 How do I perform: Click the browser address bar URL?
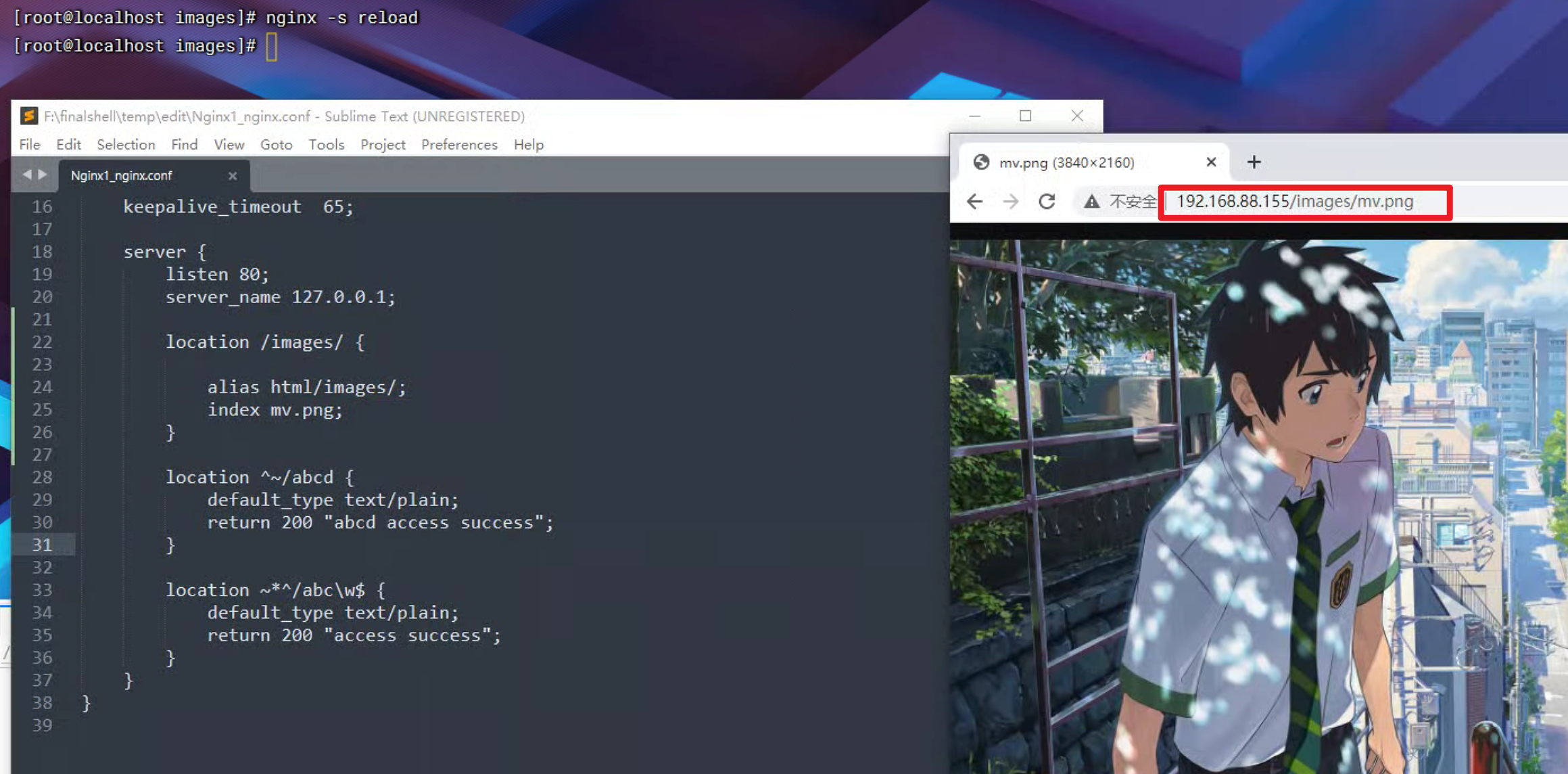click(x=1294, y=202)
